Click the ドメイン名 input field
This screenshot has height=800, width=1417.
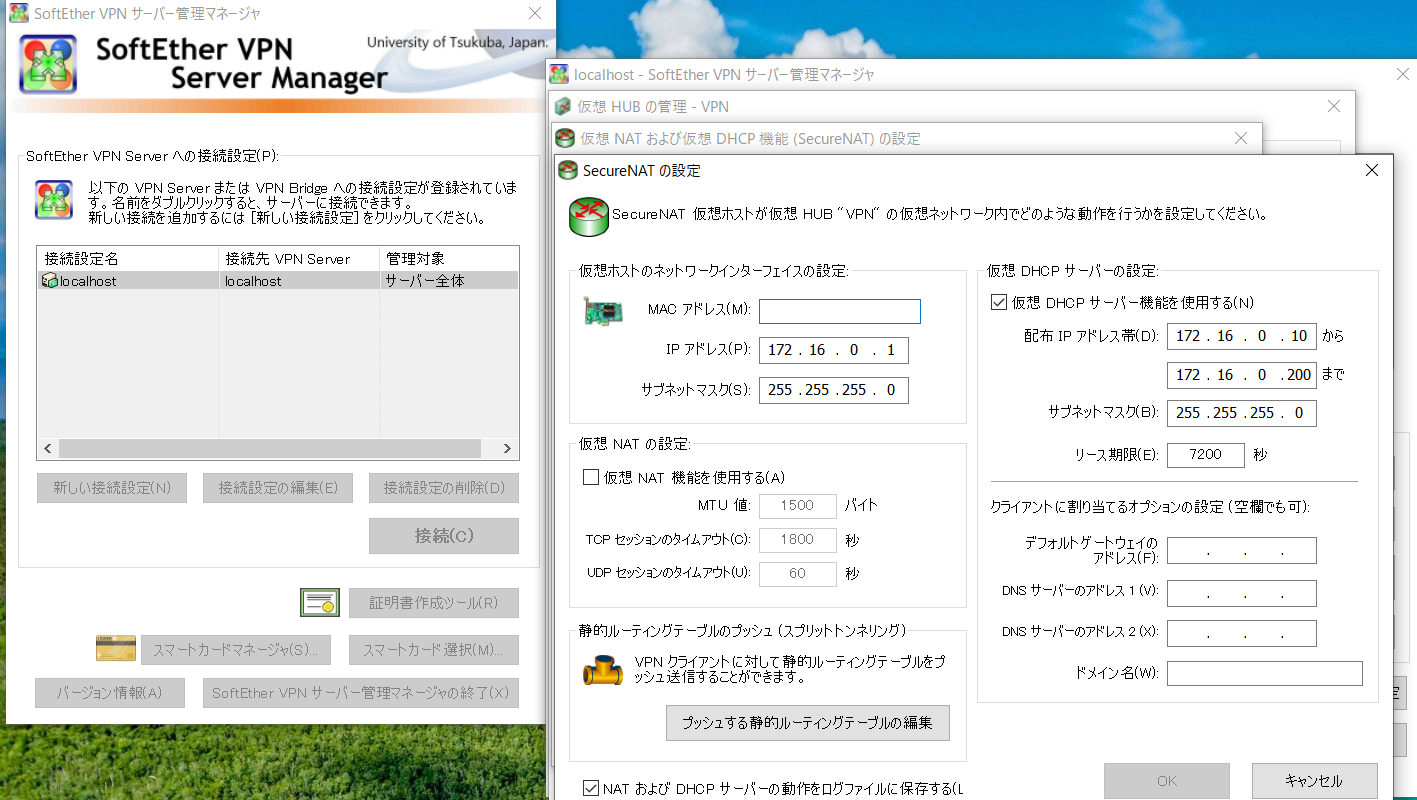(x=1265, y=673)
